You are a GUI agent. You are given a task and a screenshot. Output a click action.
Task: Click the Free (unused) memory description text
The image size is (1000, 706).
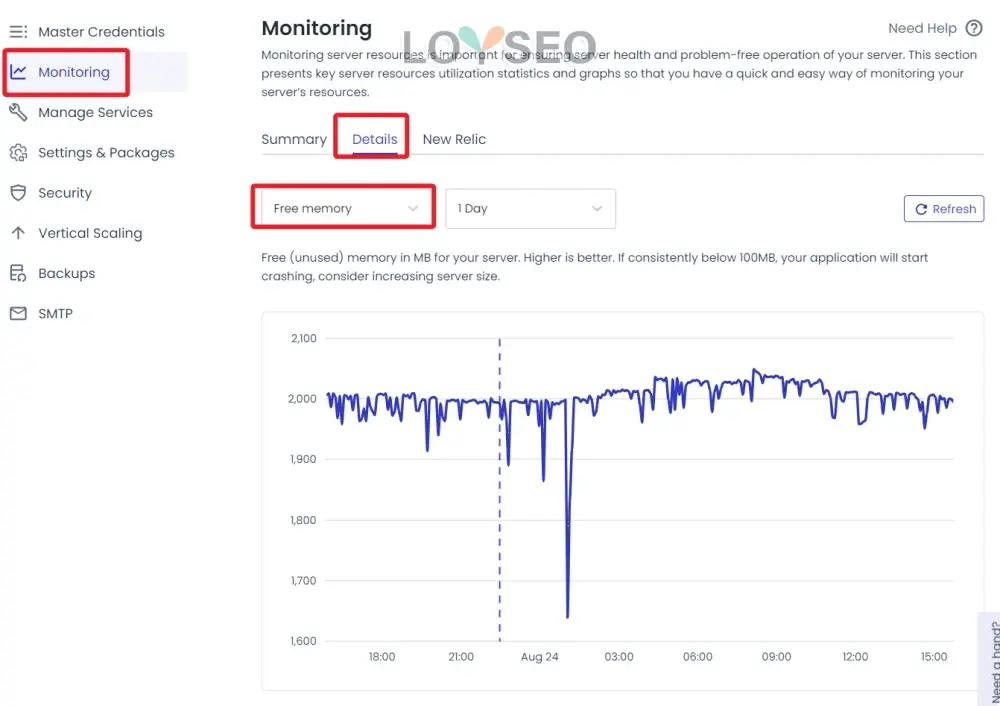click(x=594, y=267)
